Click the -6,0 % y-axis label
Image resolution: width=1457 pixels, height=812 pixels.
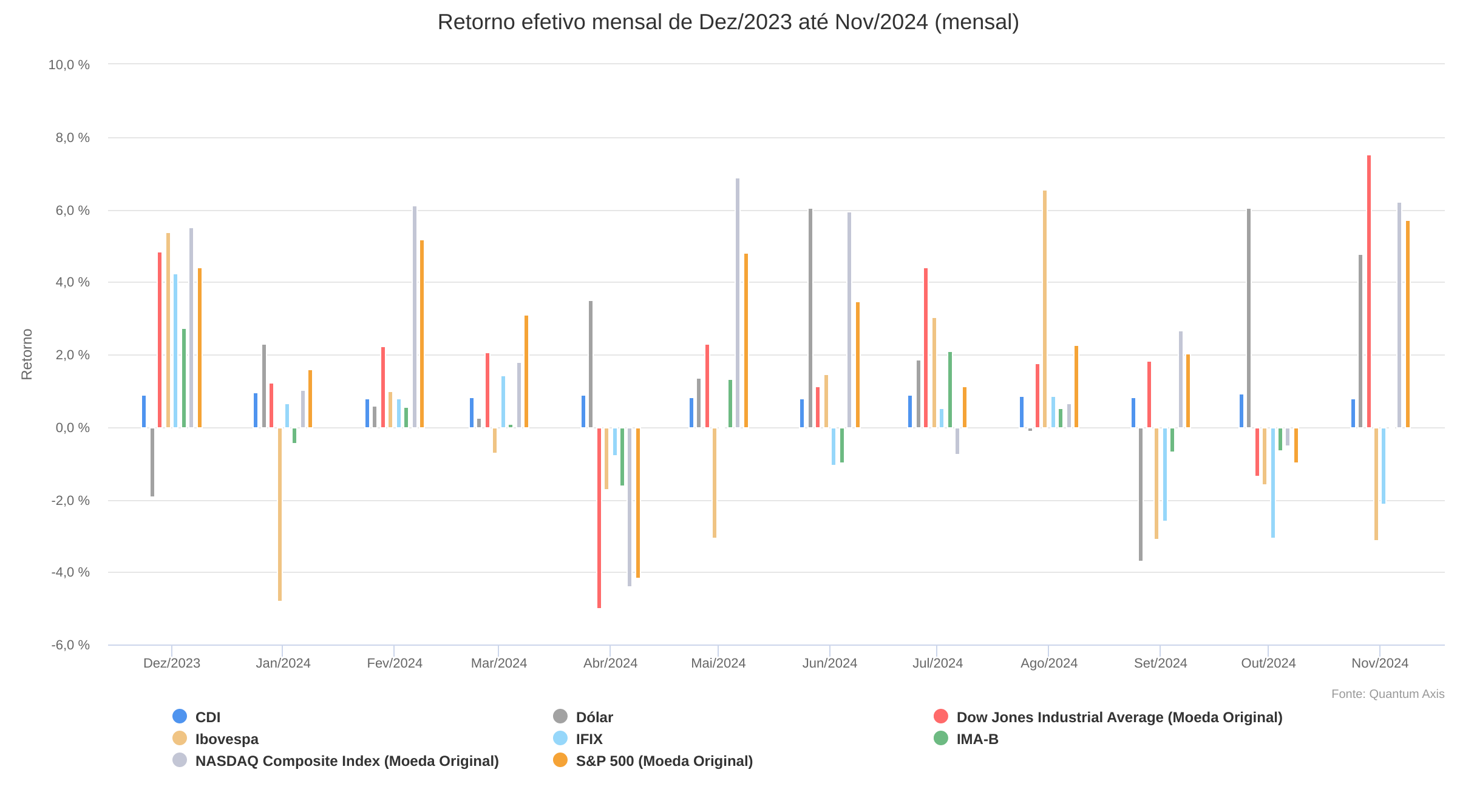pyautogui.click(x=70, y=645)
